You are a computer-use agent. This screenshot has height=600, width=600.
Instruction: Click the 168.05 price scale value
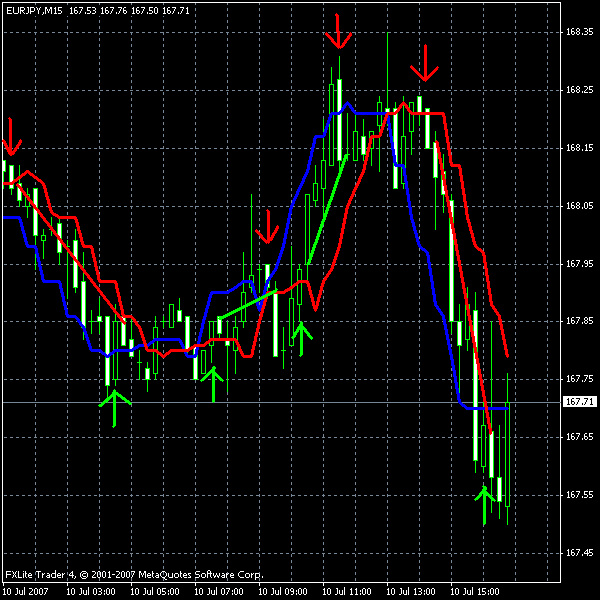click(579, 206)
